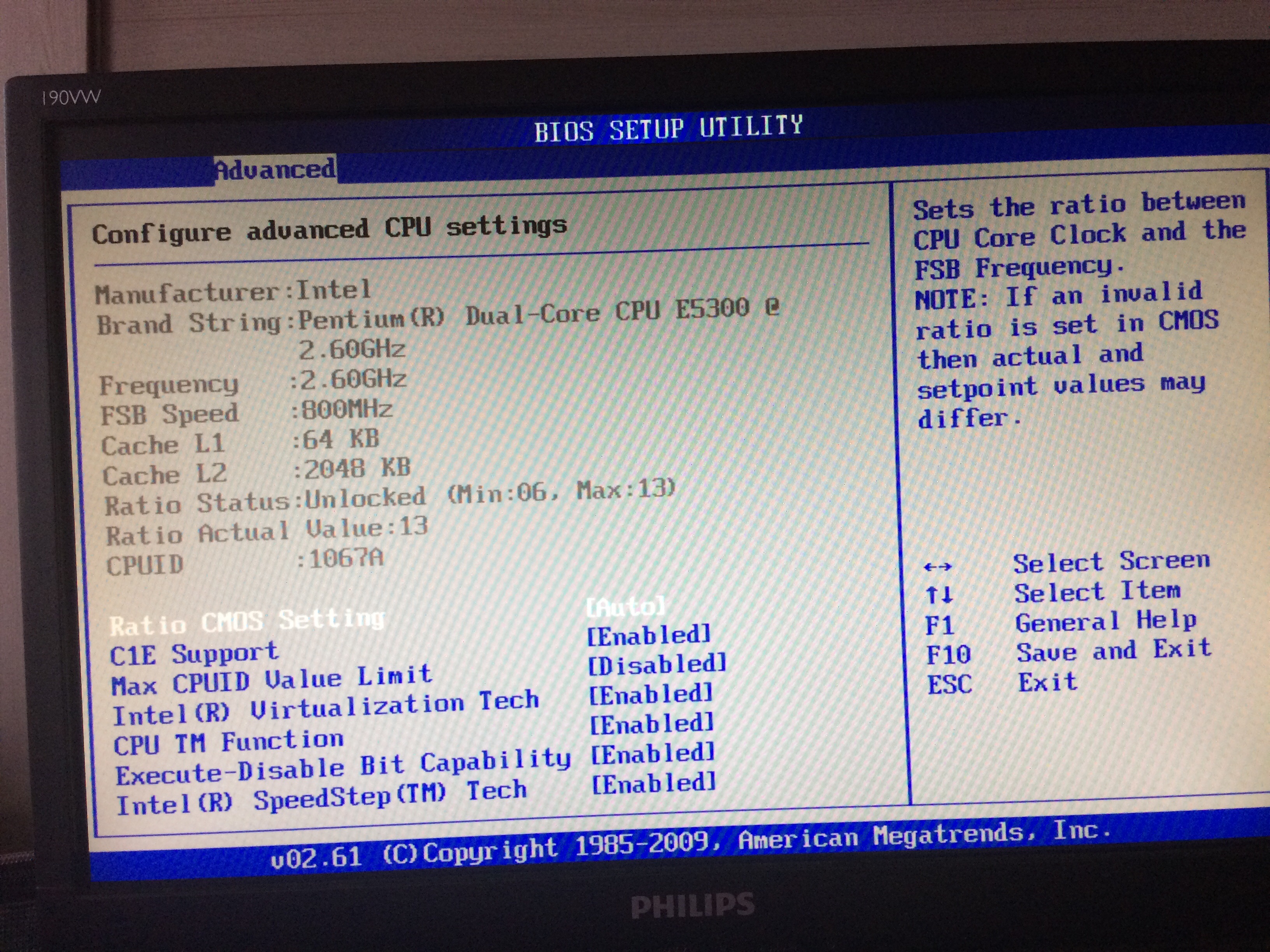Select Max CPUID Value Limit item
The image size is (1270, 952).
pyautogui.click(x=272, y=681)
